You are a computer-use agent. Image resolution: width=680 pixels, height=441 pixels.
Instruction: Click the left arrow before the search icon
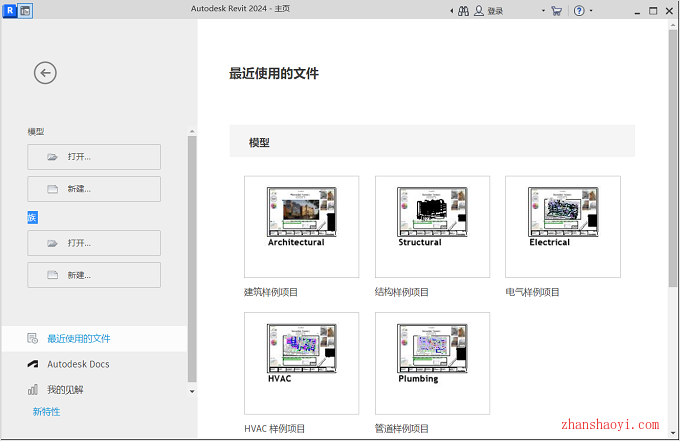coord(451,11)
